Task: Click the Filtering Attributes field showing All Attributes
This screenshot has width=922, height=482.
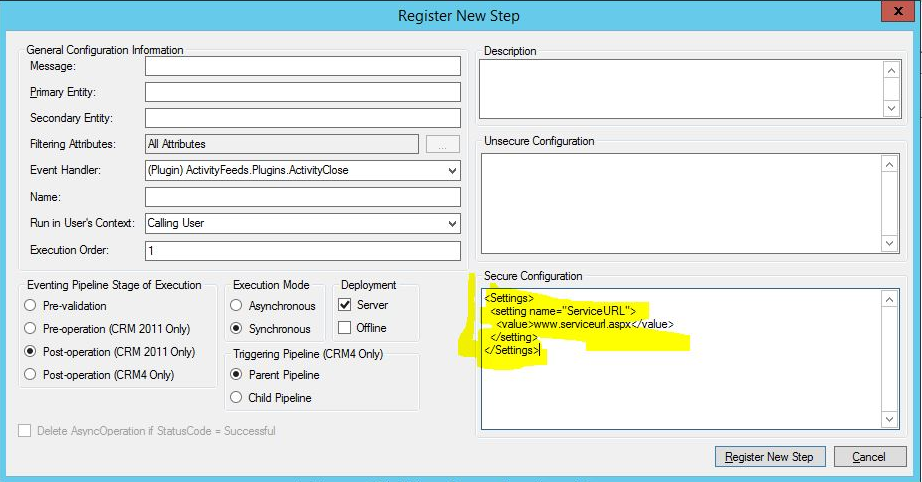Action: click(282, 144)
